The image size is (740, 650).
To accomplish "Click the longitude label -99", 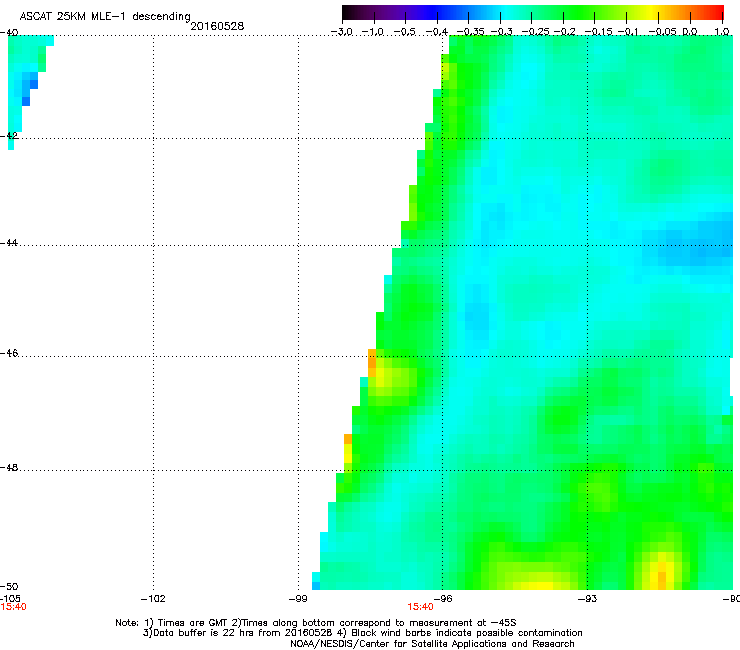I will (298, 599).
